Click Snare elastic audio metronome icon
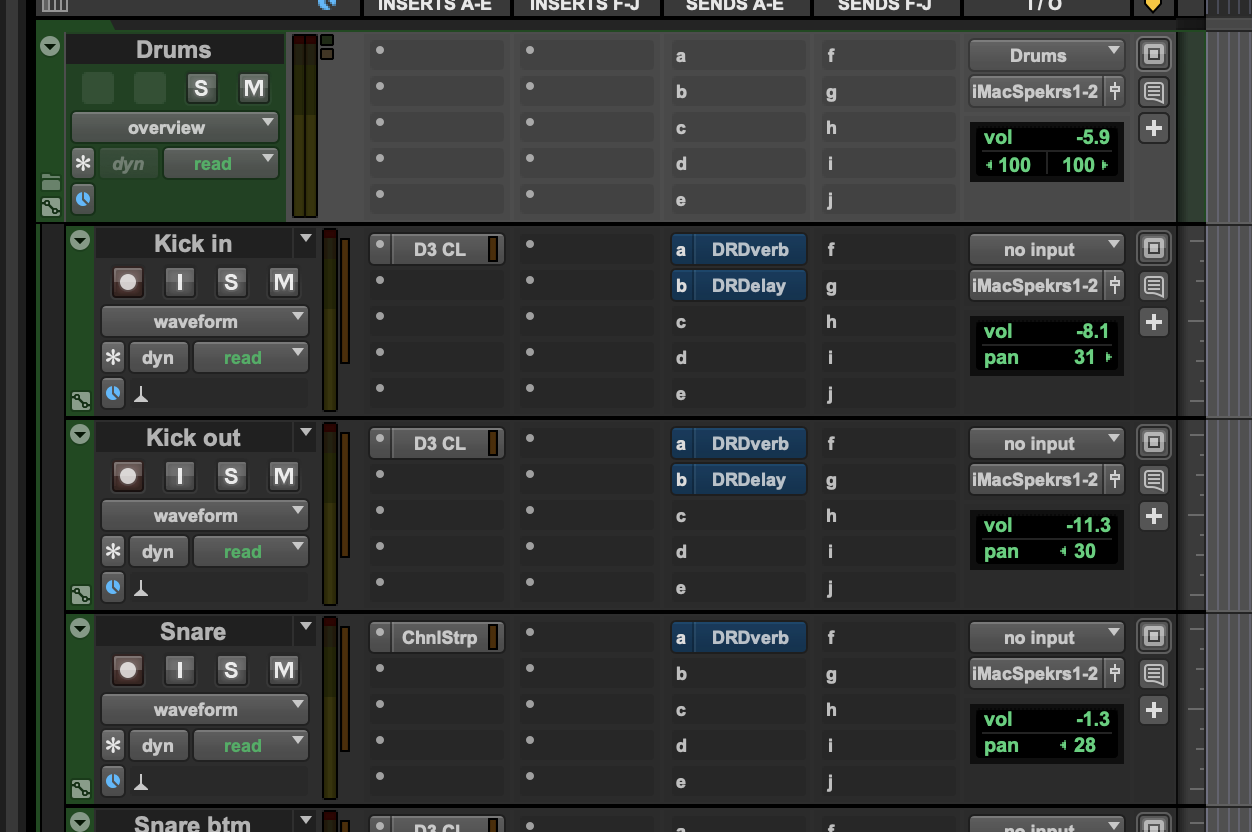The width and height of the screenshot is (1252, 832). click(x=142, y=783)
